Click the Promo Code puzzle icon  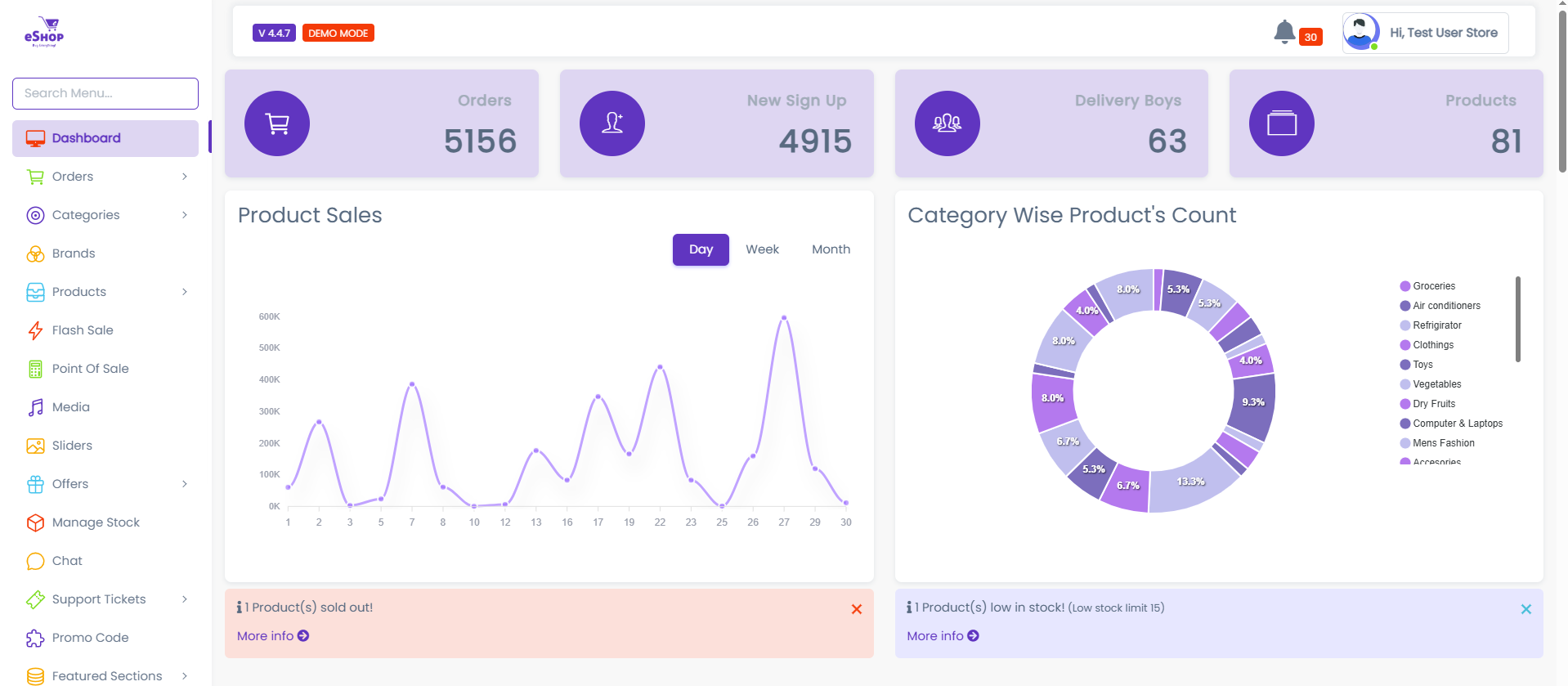(35, 638)
